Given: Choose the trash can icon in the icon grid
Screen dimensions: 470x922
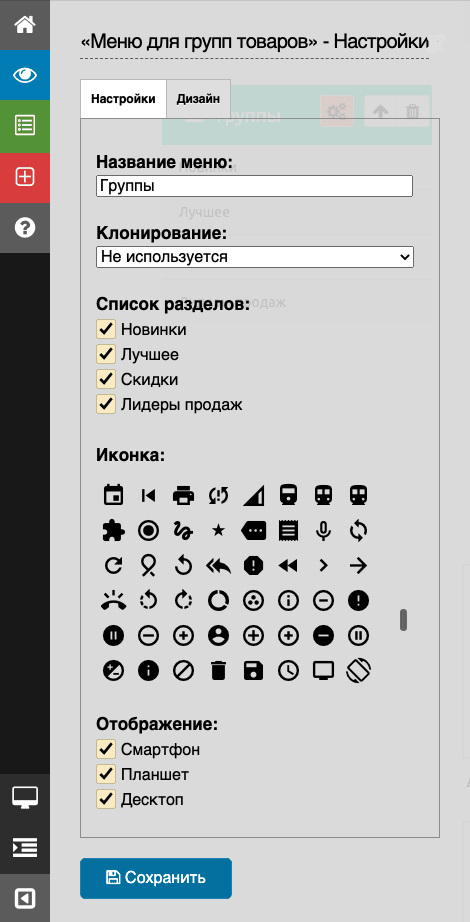Looking at the screenshot, I should (218, 671).
